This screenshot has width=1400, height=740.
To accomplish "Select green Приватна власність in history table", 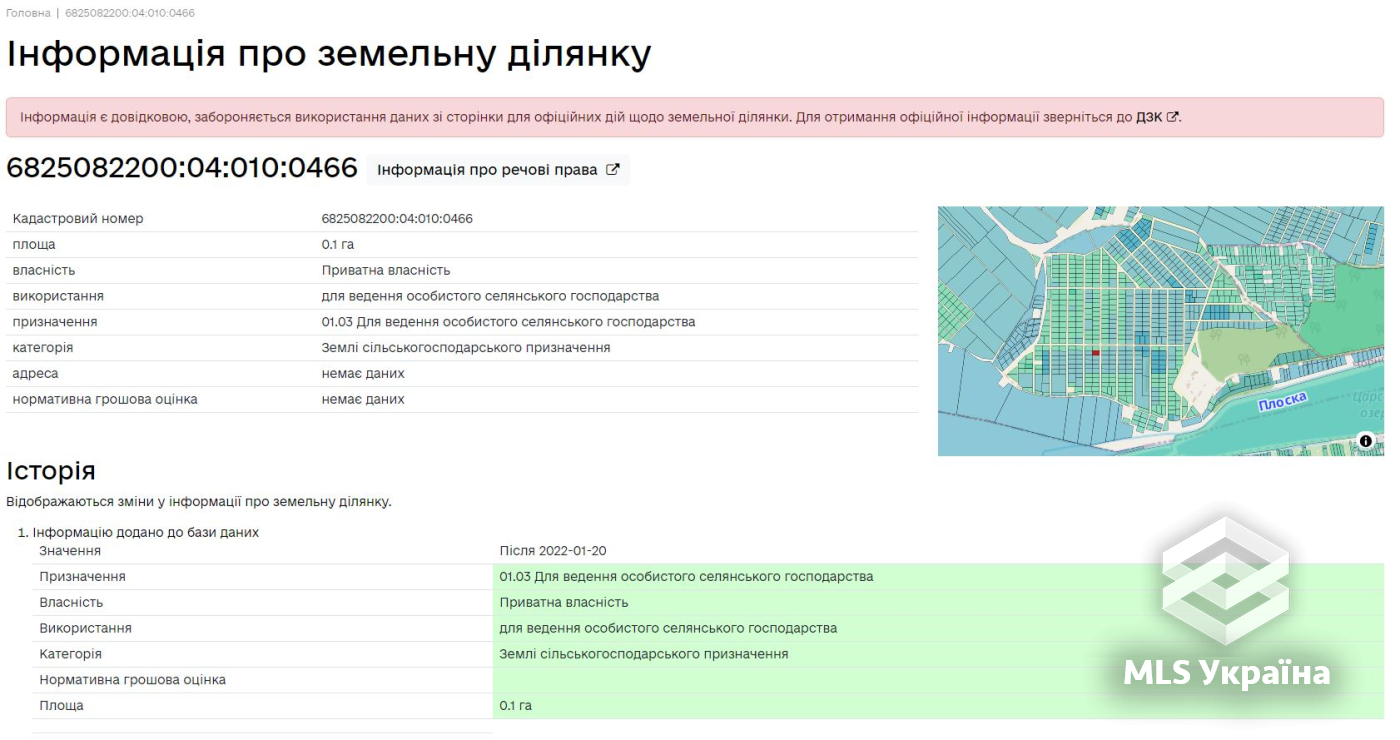I will 564,603.
